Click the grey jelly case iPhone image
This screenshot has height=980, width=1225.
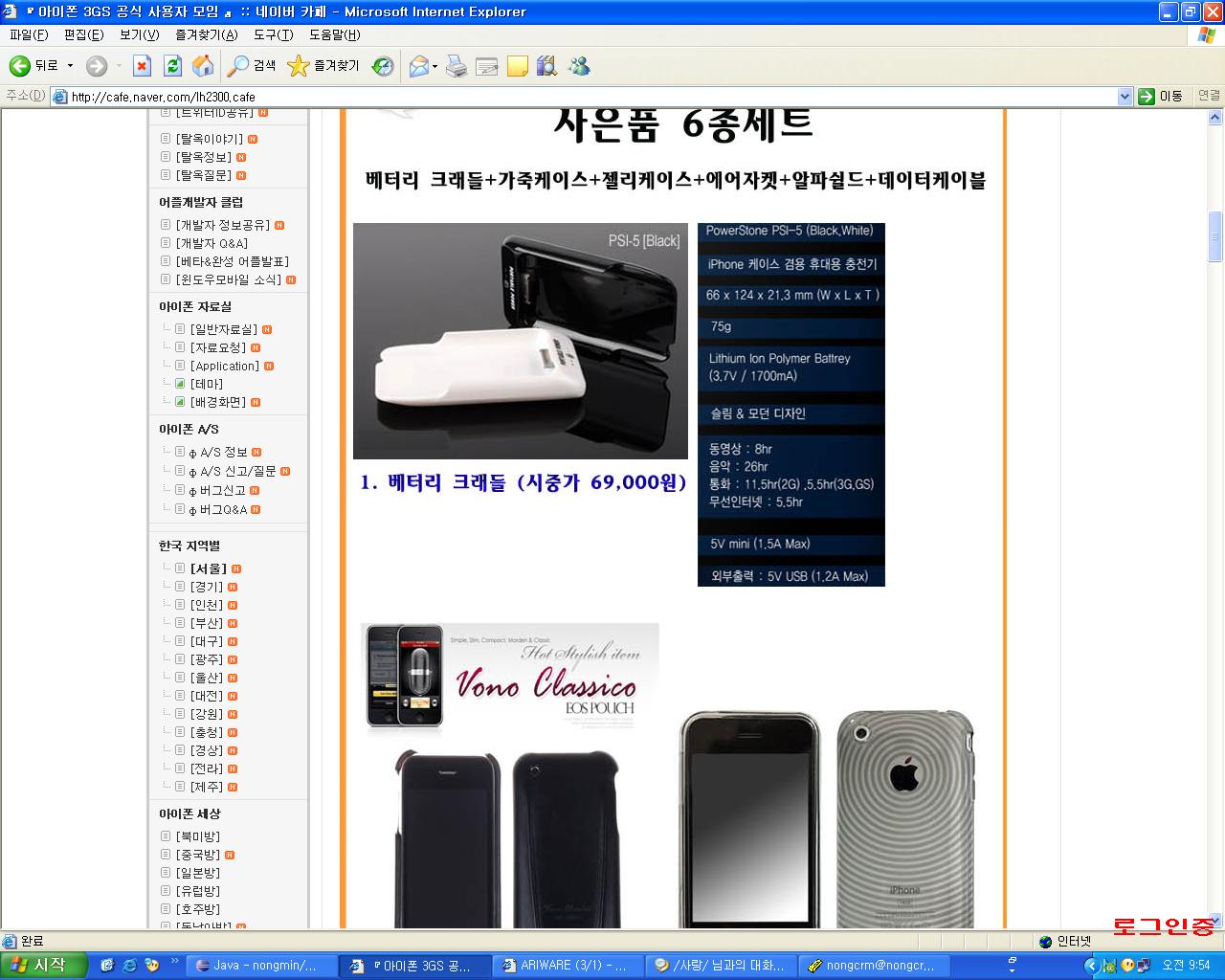(x=905, y=819)
